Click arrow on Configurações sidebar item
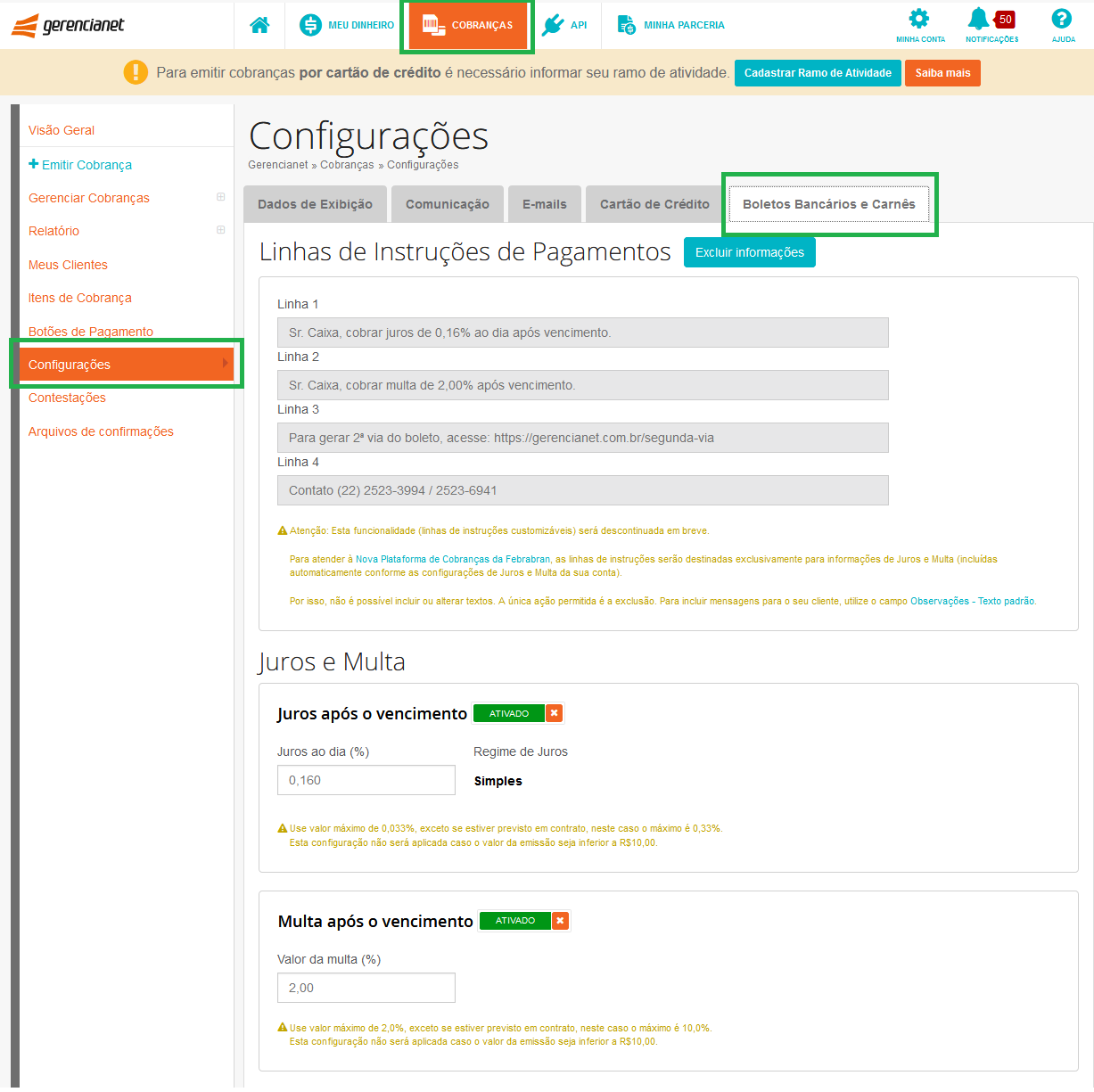 pos(226,364)
